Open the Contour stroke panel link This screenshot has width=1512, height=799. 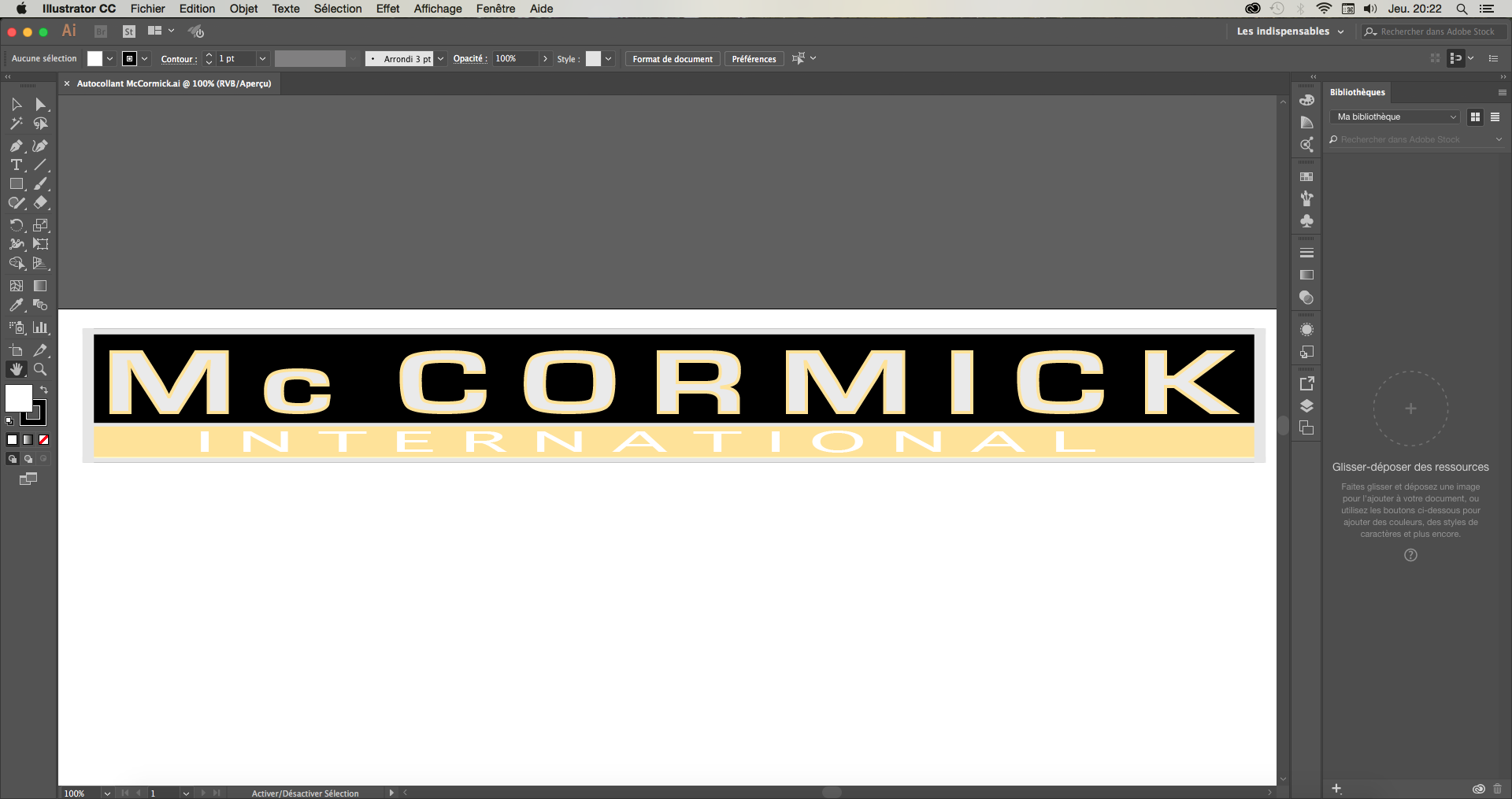point(179,59)
